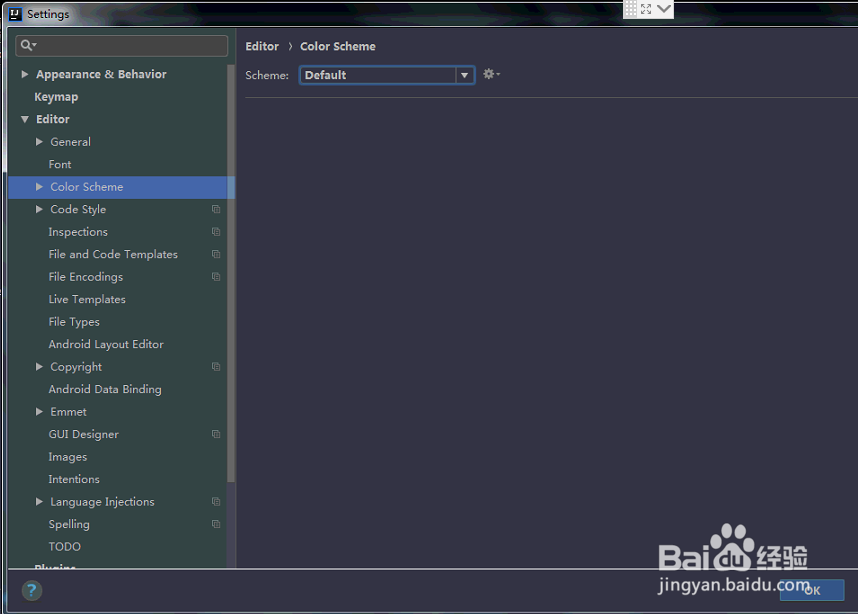Image resolution: width=858 pixels, height=614 pixels.
Task: Select Font settings page
Action: (x=60, y=164)
